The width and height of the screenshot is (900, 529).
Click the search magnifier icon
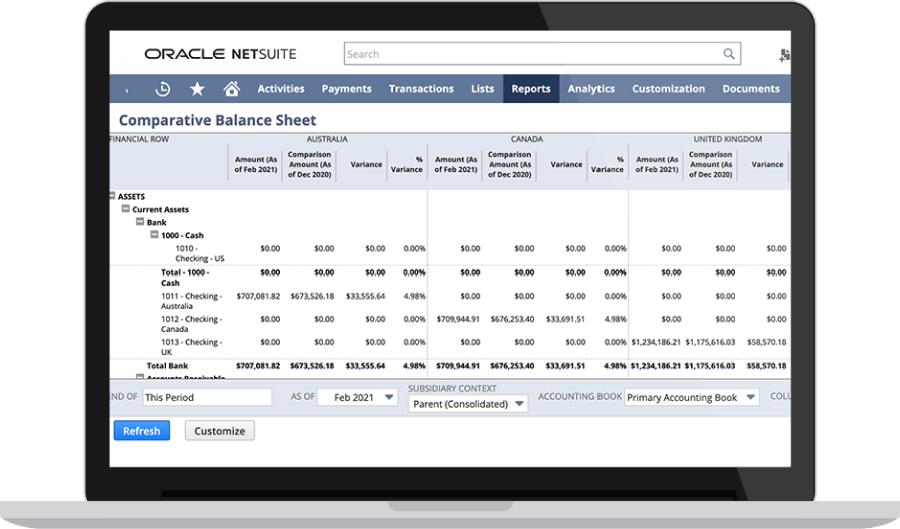pyautogui.click(x=728, y=54)
